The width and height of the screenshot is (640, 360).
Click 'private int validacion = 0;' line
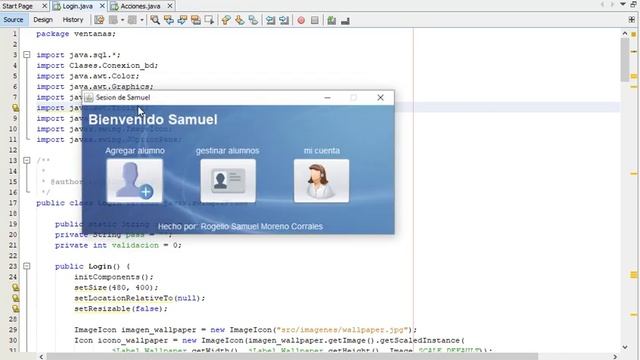118,245
